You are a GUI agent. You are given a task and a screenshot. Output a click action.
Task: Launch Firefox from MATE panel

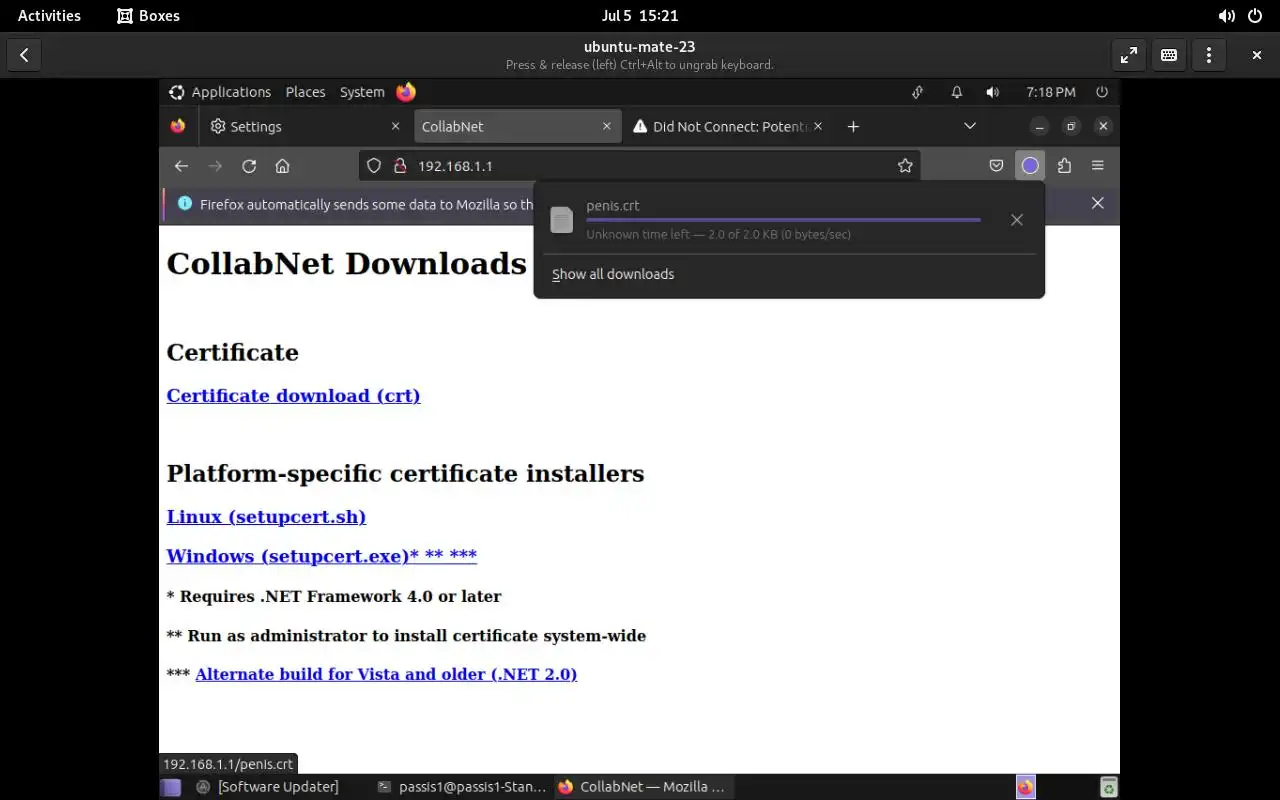point(406,92)
